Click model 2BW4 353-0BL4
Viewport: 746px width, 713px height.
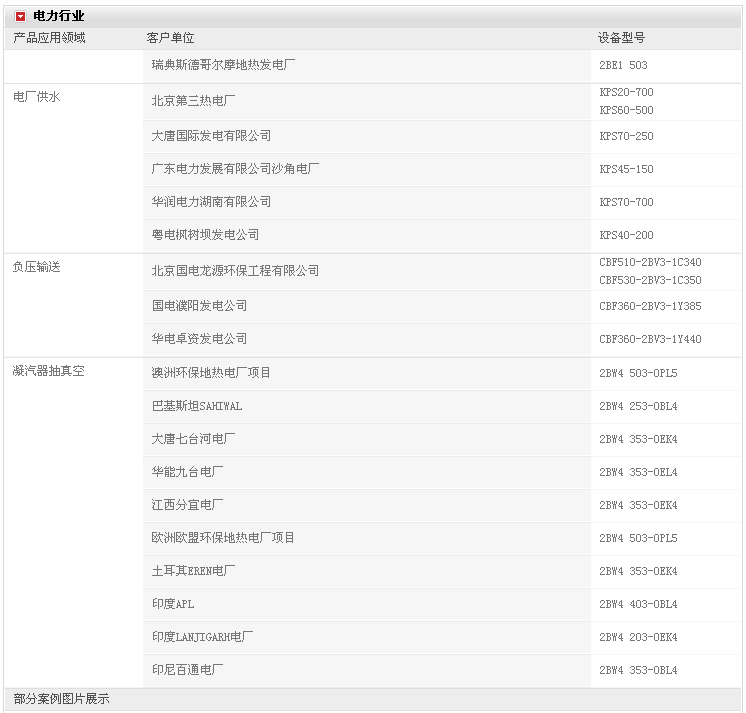(x=638, y=670)
